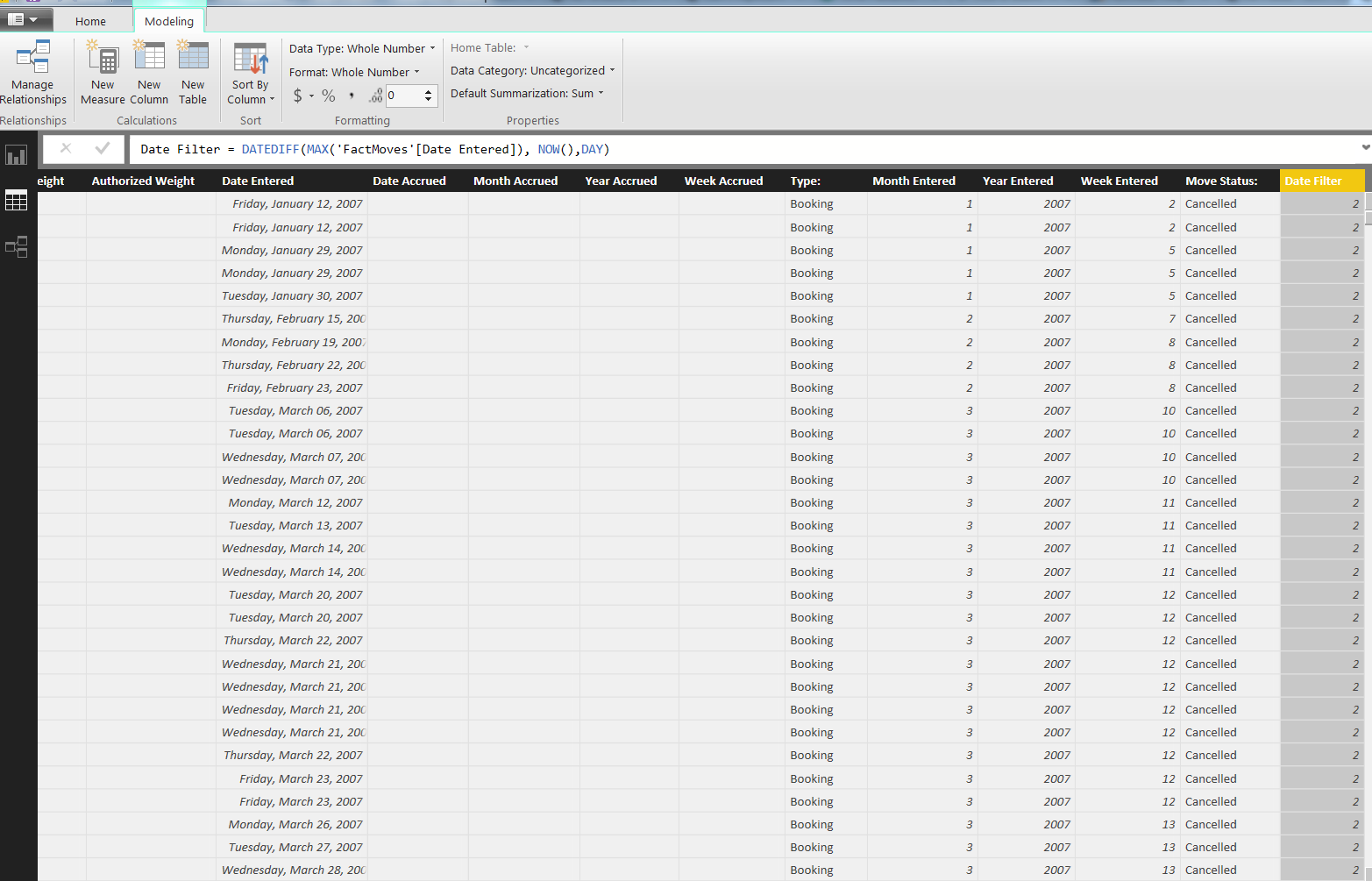Create a New Table
Screen dimensions: 1372x881
pyautogui.click(x=193, y=73)
